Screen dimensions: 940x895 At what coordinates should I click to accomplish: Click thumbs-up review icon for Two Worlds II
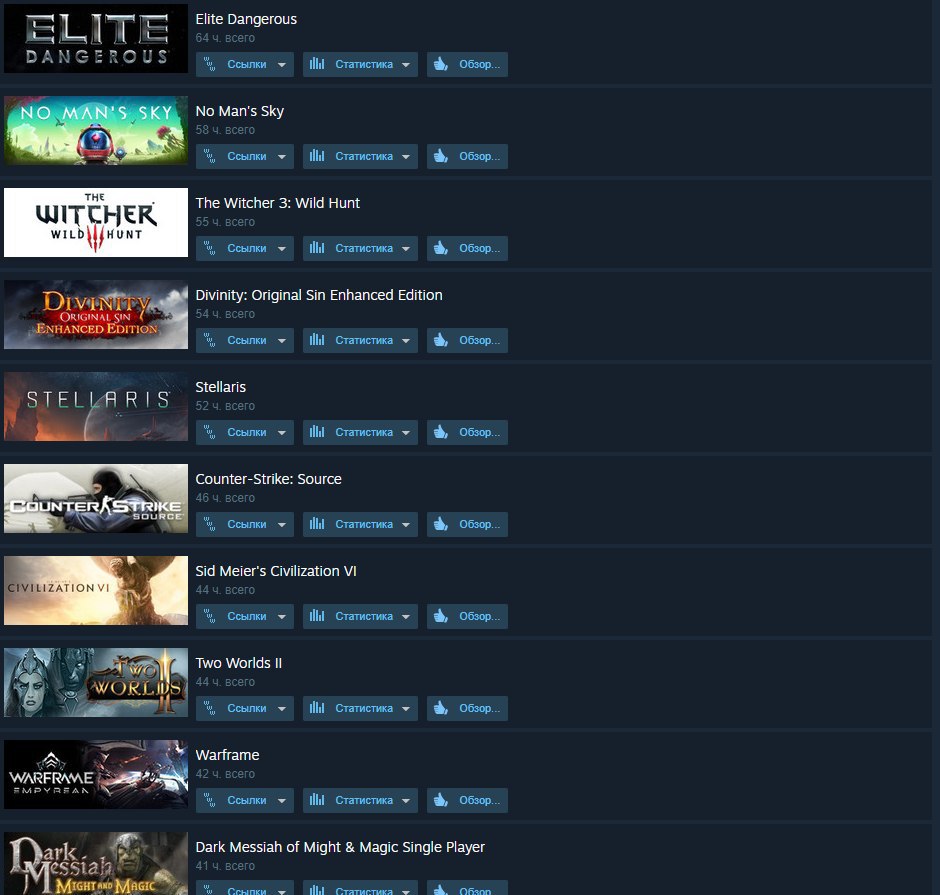point(441,708)
